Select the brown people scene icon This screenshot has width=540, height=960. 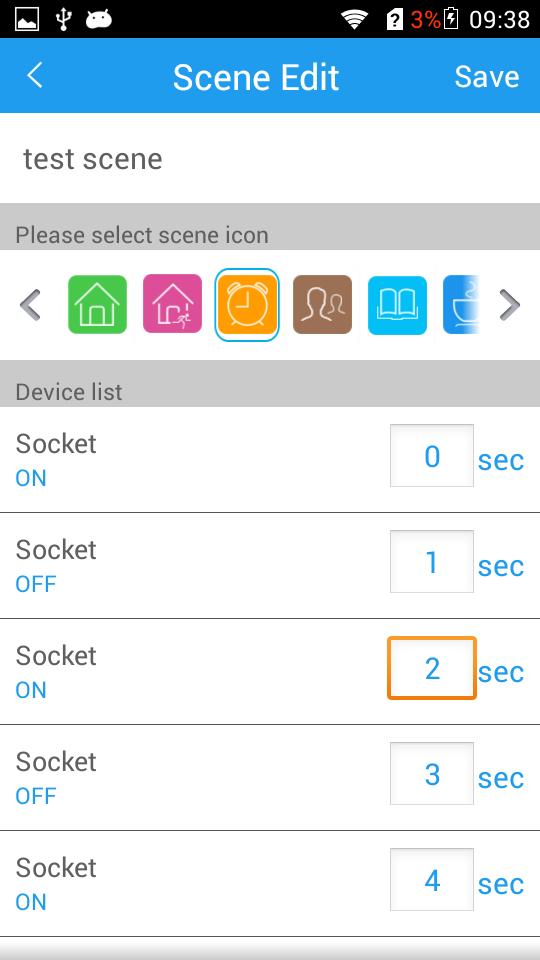click(x=322, y=304)
